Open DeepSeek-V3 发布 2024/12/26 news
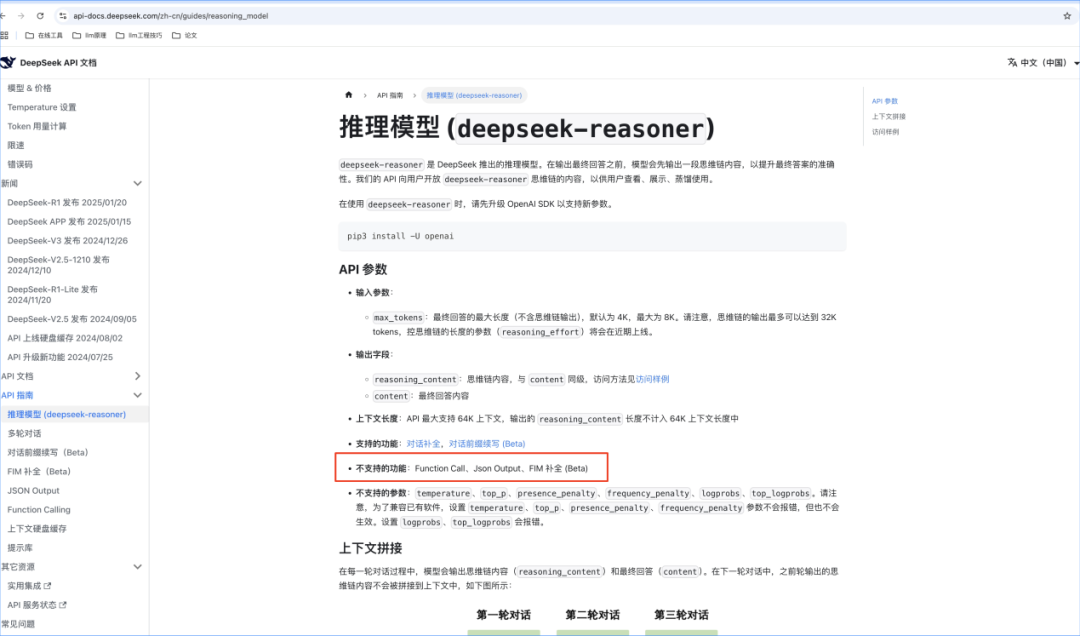This screenshot has height=636, width=1080. [x=68, y=241]
